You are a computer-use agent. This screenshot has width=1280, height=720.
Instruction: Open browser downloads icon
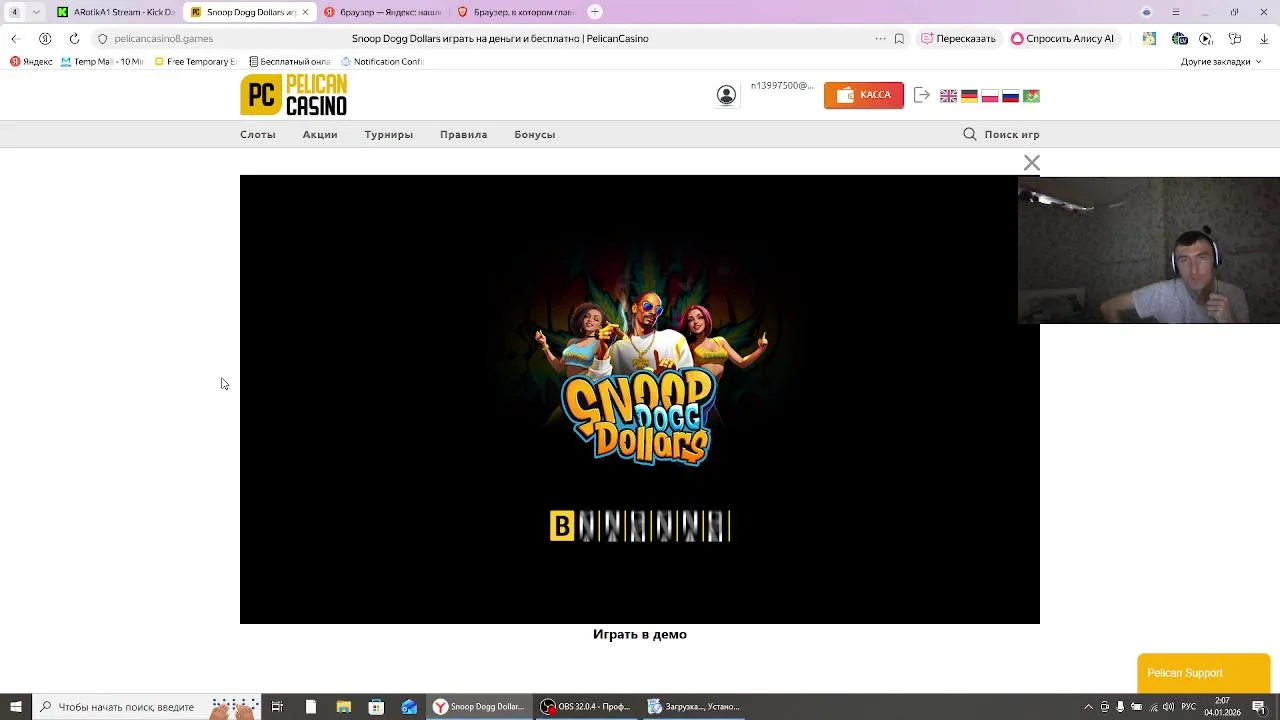1264,38
